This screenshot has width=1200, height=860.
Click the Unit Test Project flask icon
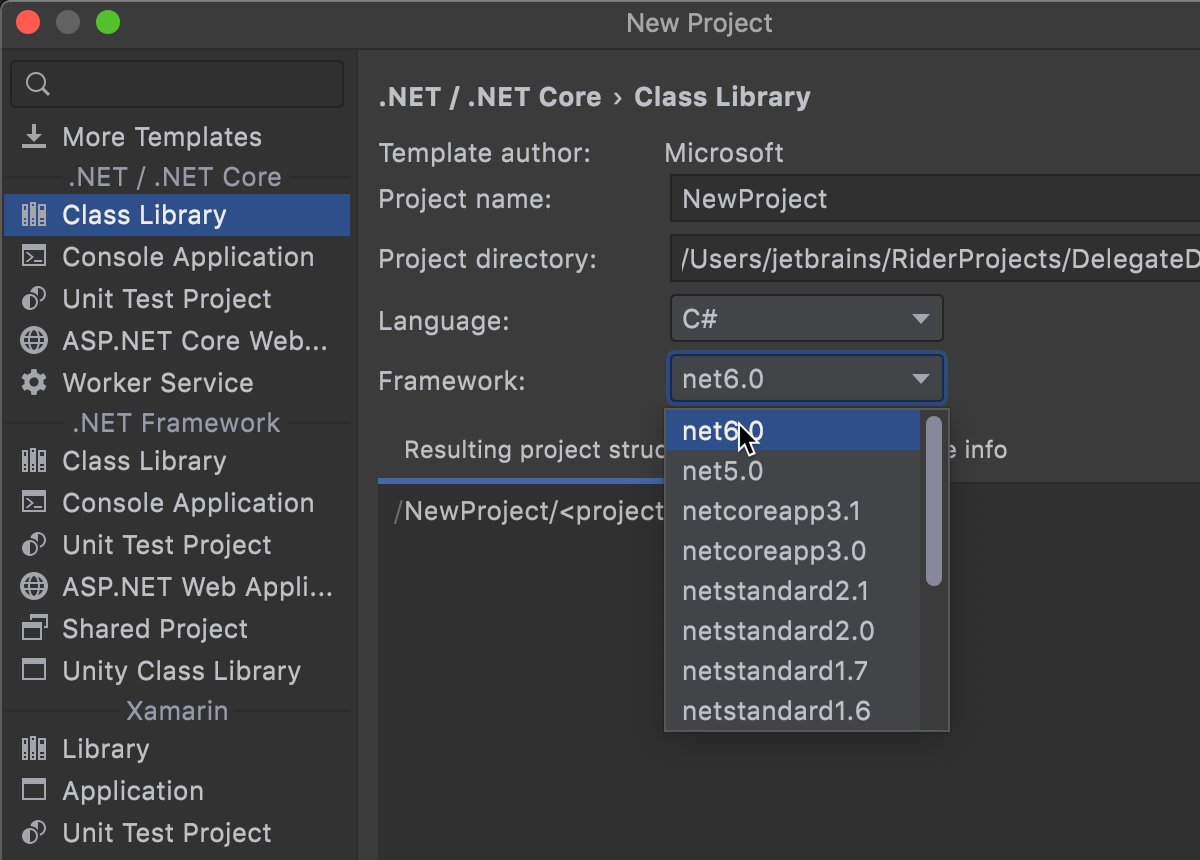pos(36,298)
